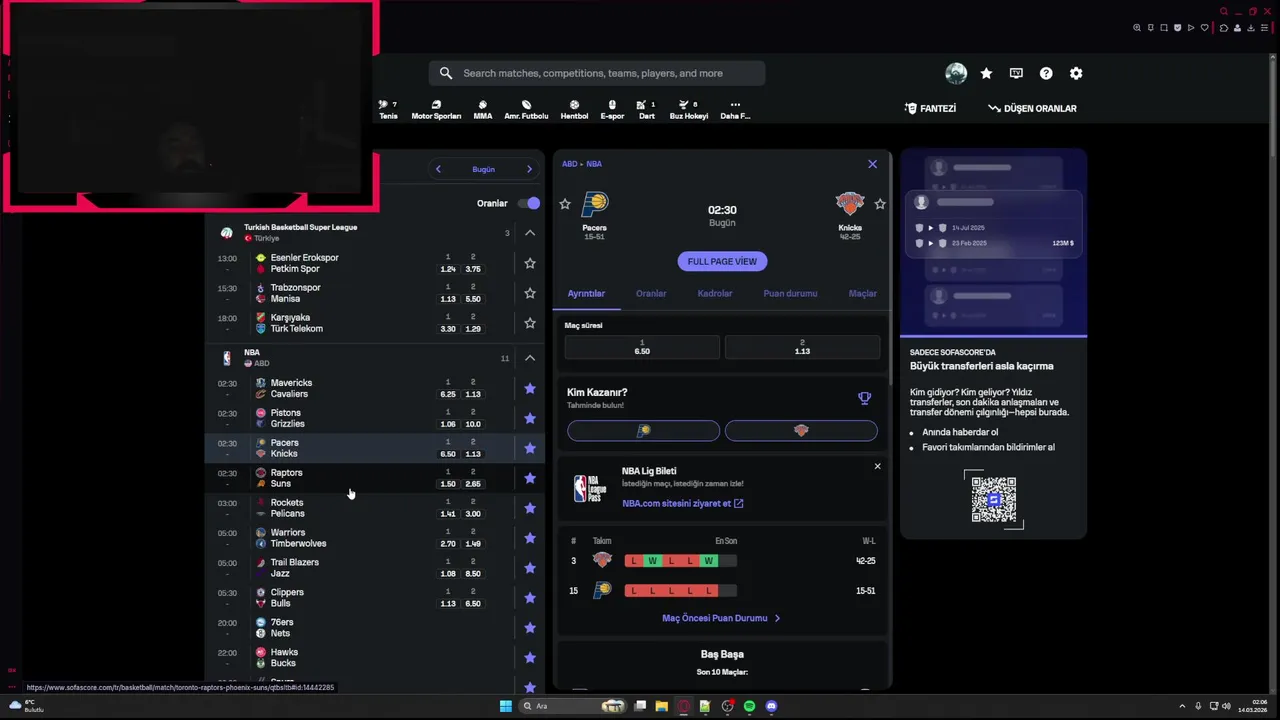Open DÜŞEN ORANLAR page
The width and height of the screenshot is (1280, 720).
1032,108
